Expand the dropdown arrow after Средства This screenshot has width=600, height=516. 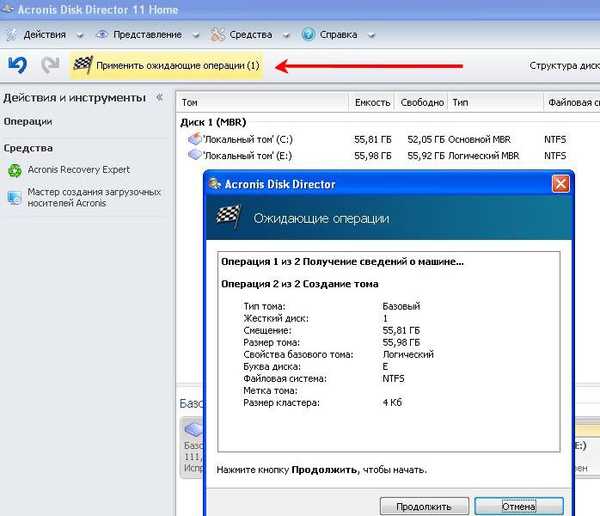coord(286,36)
